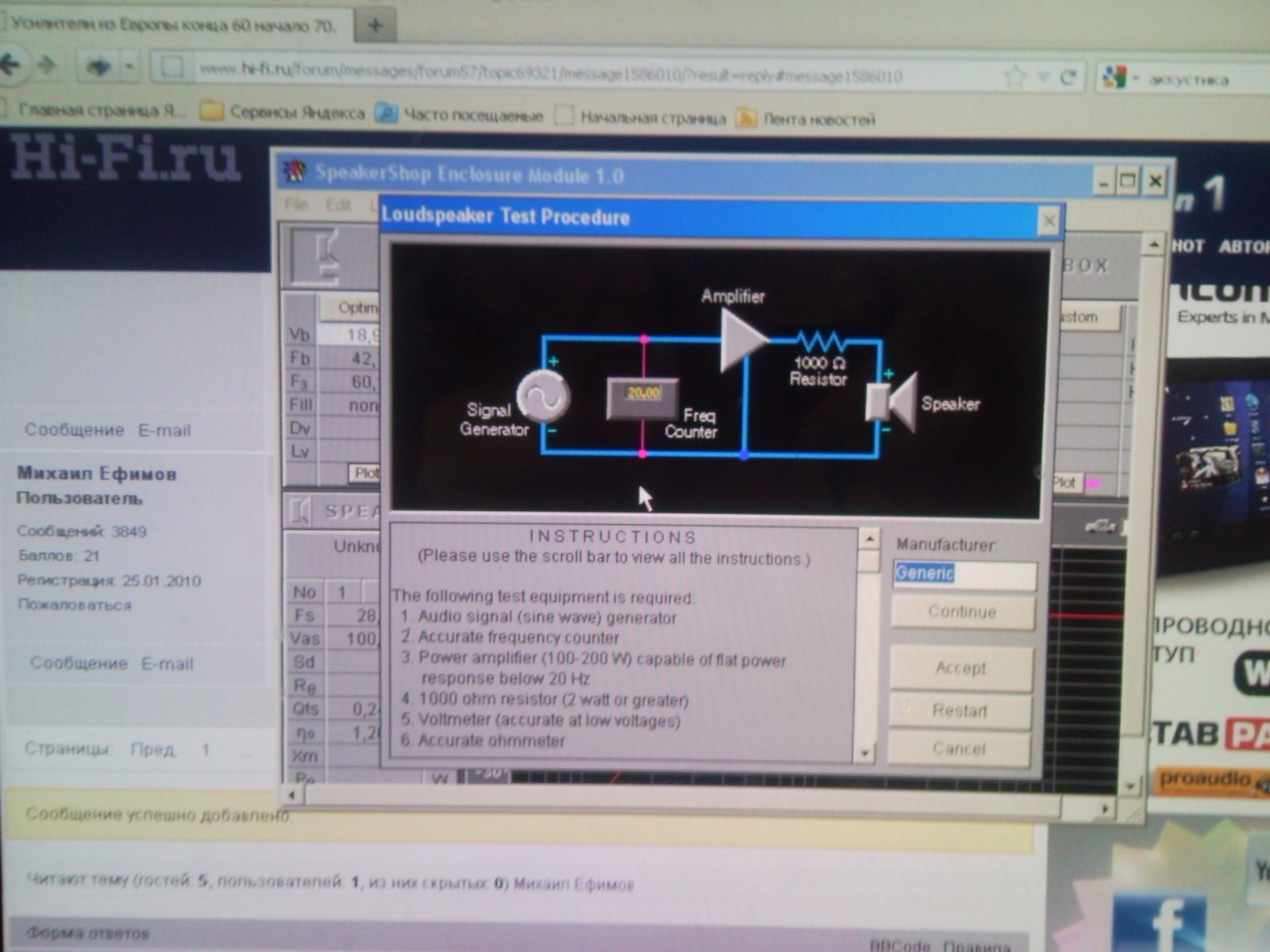Open the File menu in SpeakerShop
This screenshot has height=952, width=1270.
[295, 204]
